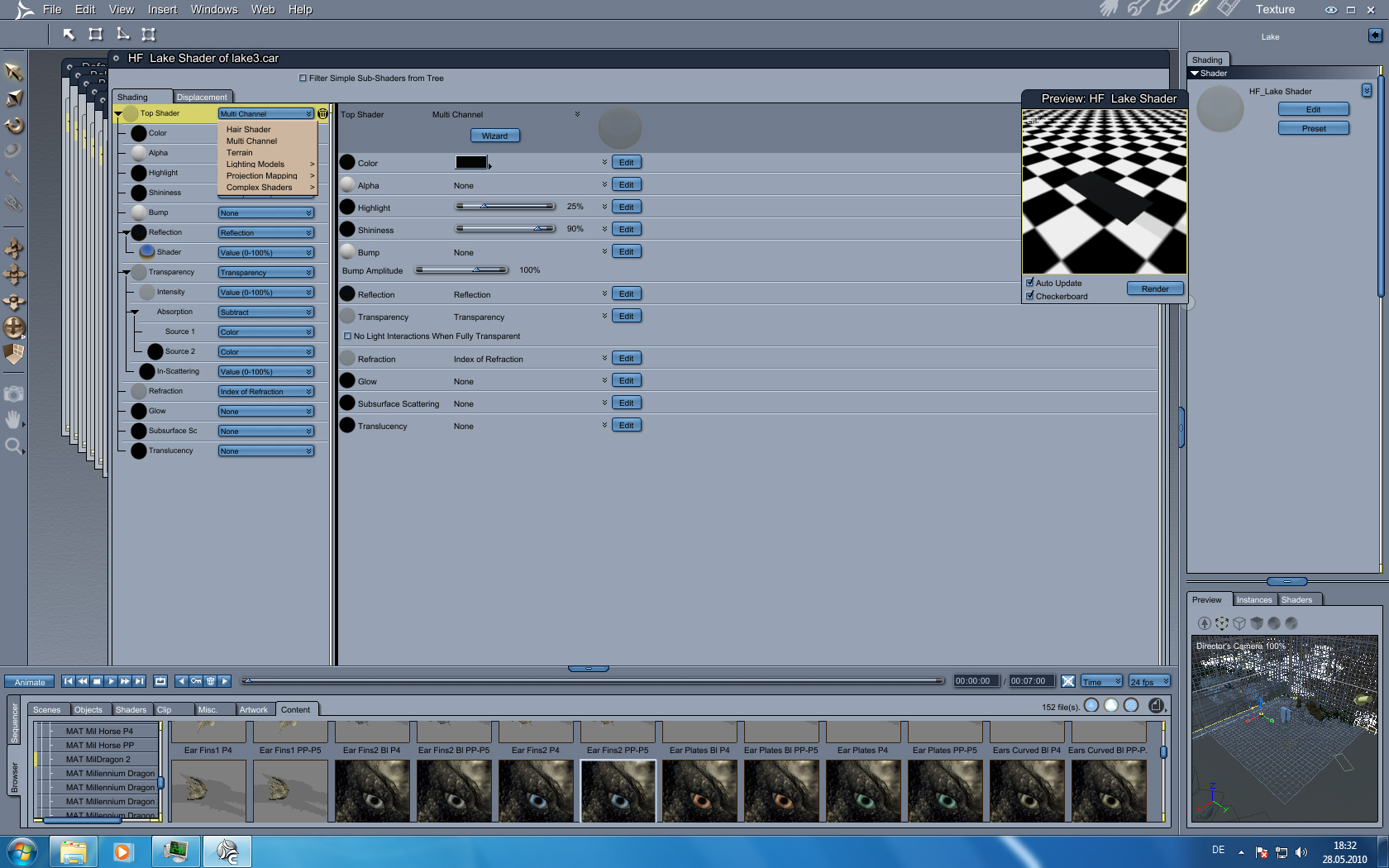Open the Refraction Index of Refraction dropdown
The height and width of the screenshot is (868, 1389).
265,392
